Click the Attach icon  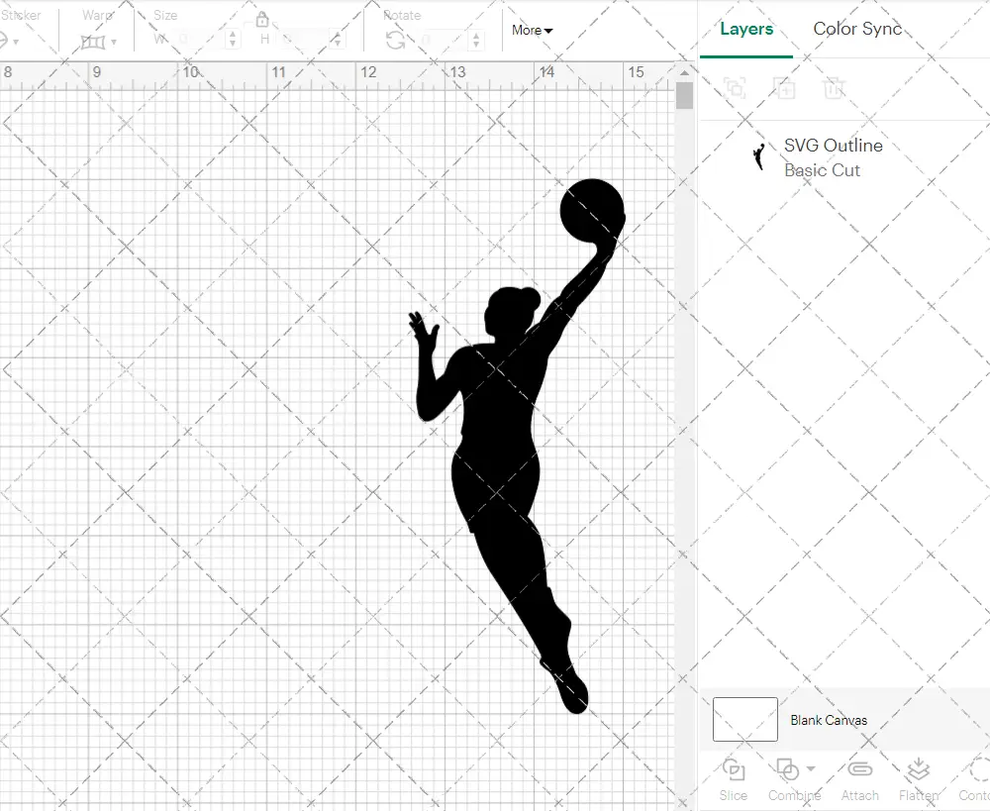pos(860,770)
